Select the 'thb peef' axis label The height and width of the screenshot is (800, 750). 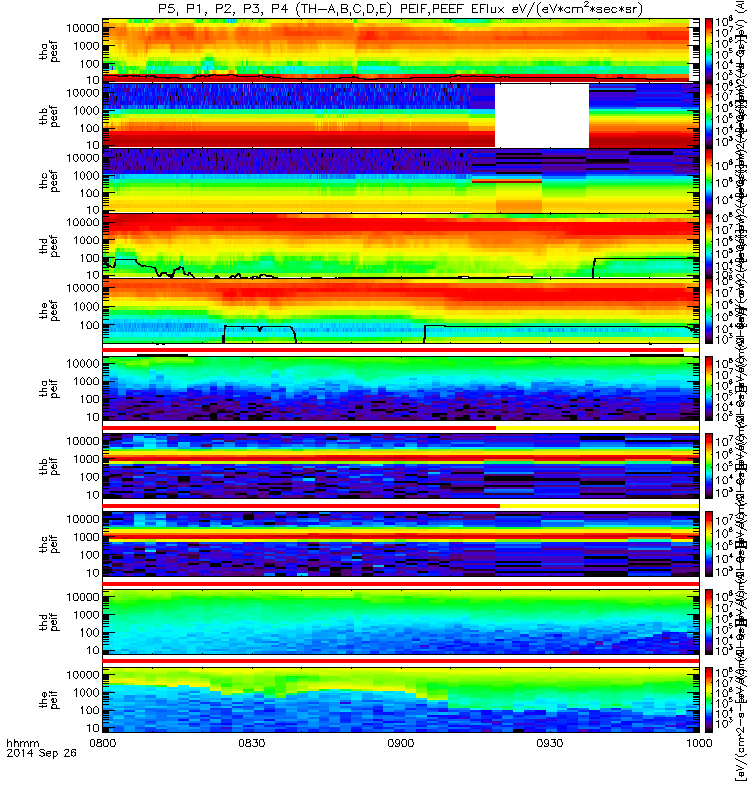49,116
